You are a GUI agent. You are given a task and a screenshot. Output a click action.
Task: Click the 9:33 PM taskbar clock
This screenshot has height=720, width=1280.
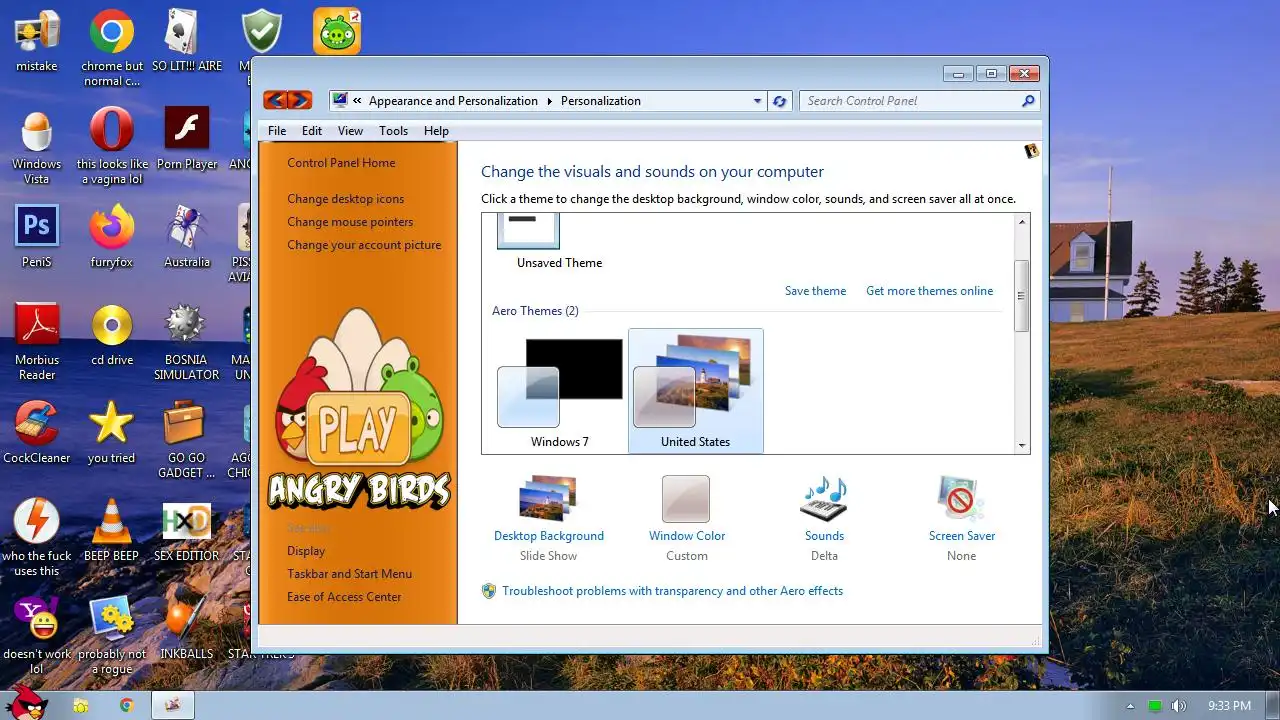1229,706
